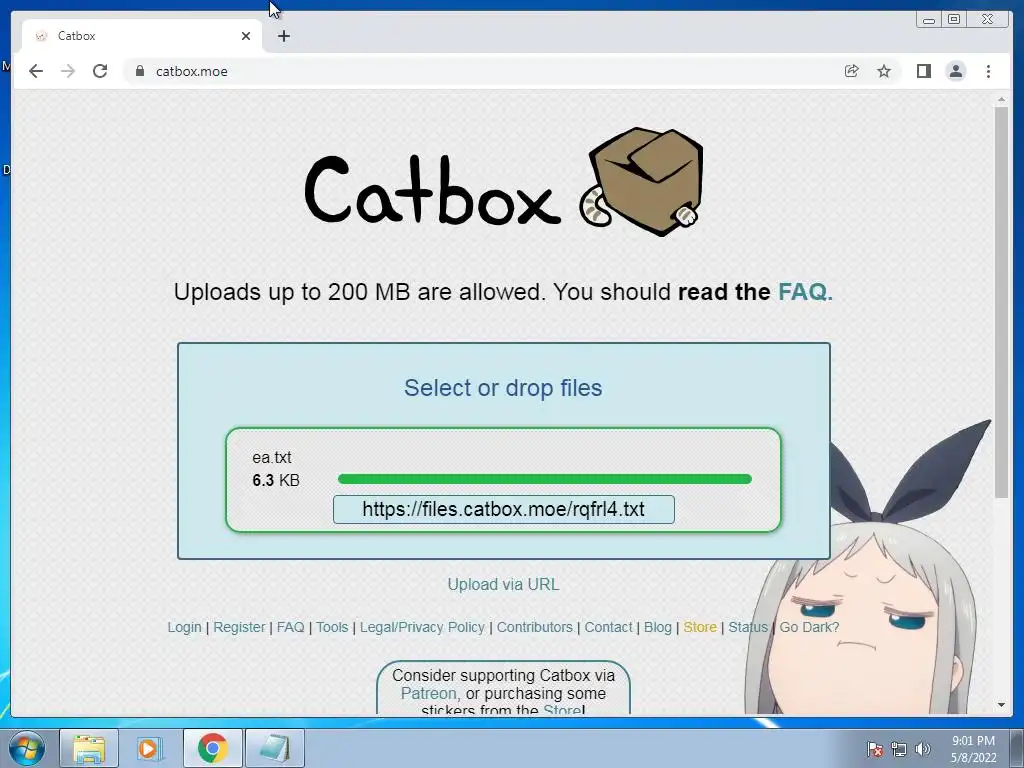
Task: Click the Select or drop files area
Action: (503, 388)
